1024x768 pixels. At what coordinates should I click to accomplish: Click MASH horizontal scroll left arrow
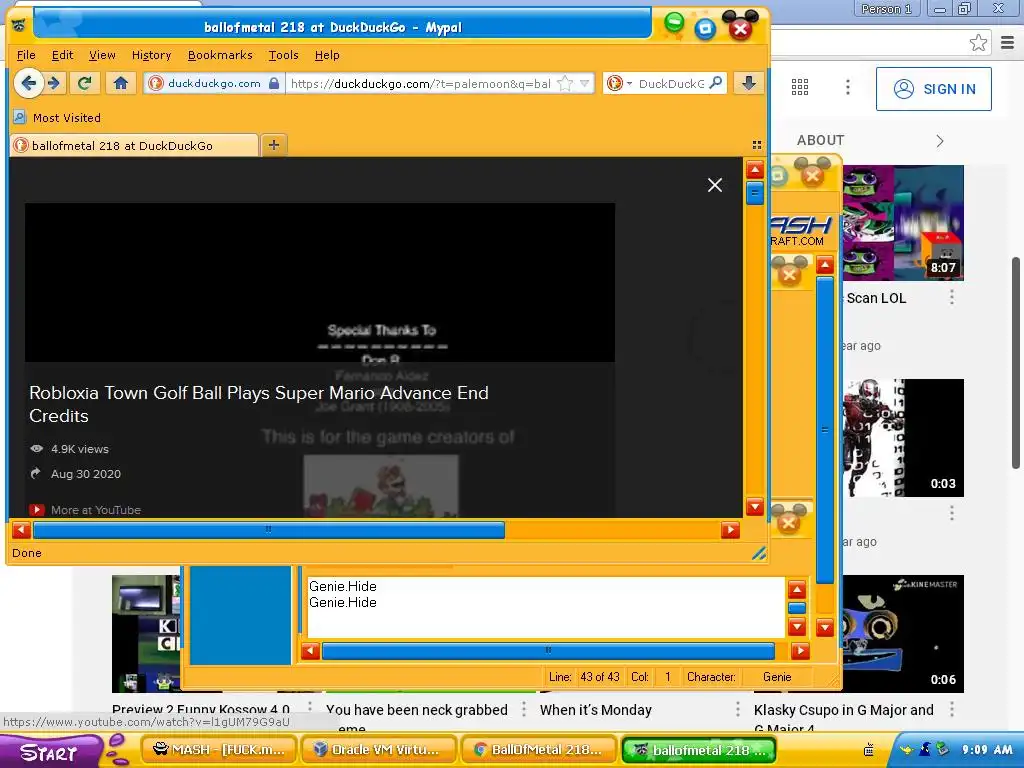310,651
